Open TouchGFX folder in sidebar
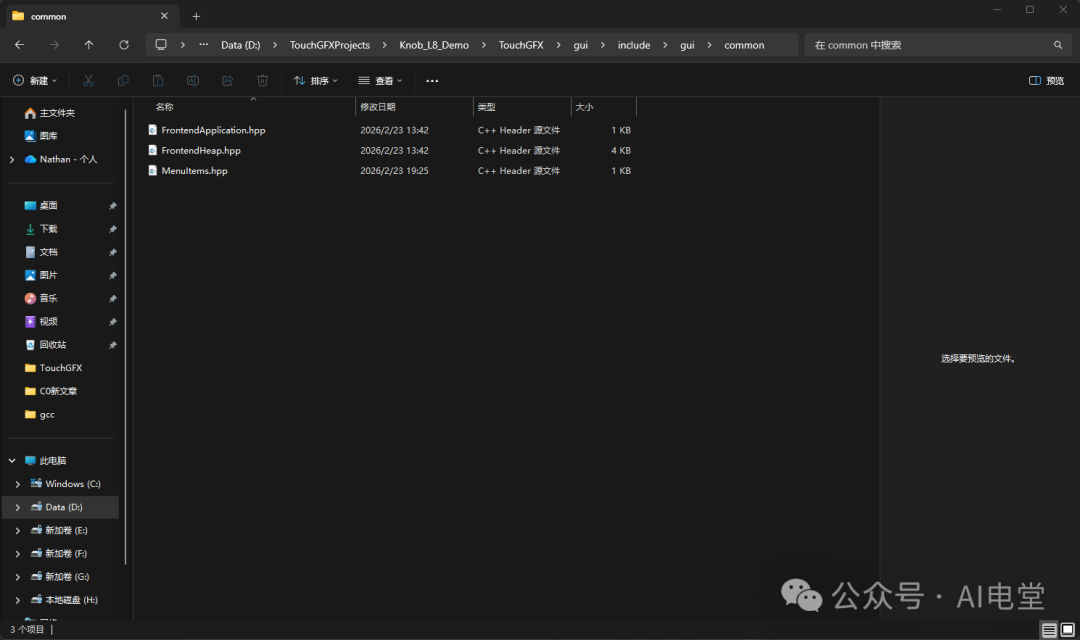Image resolution: width=1080 pixels, height=640 pixels. [61, 368]
